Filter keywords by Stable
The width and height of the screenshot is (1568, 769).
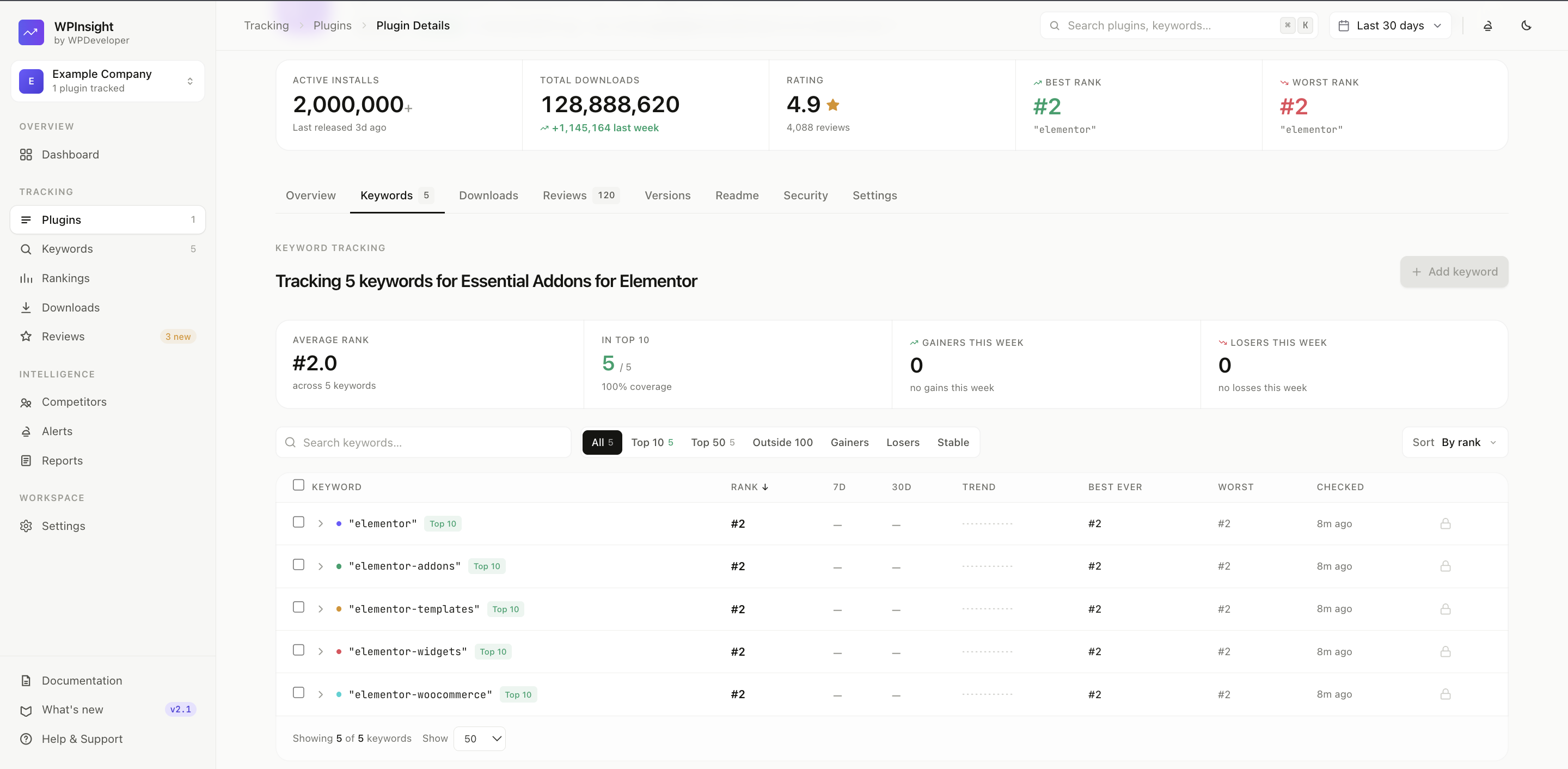point(953,443)
